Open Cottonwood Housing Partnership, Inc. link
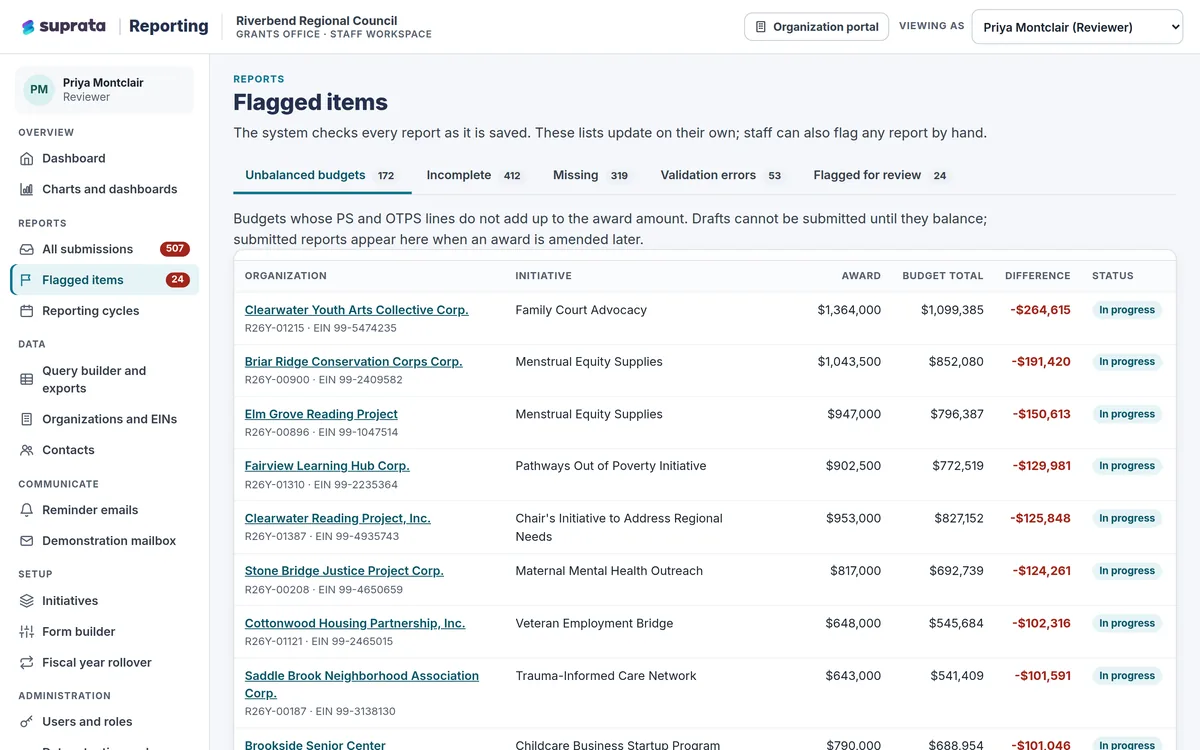 click(x=355, y=623)
